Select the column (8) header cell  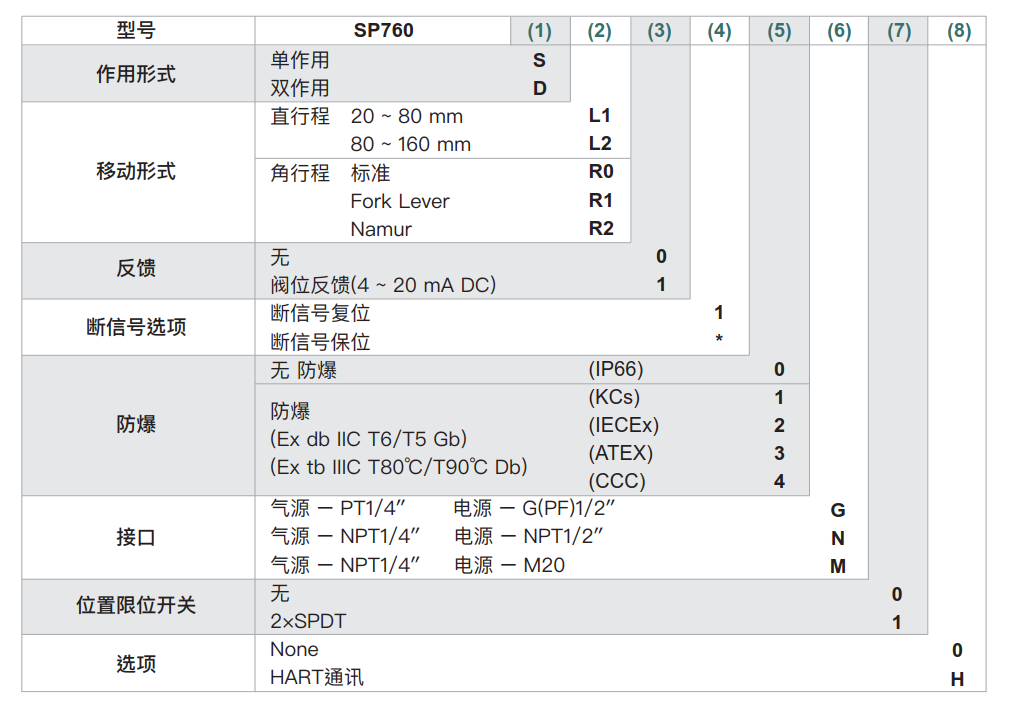[958, 31]
